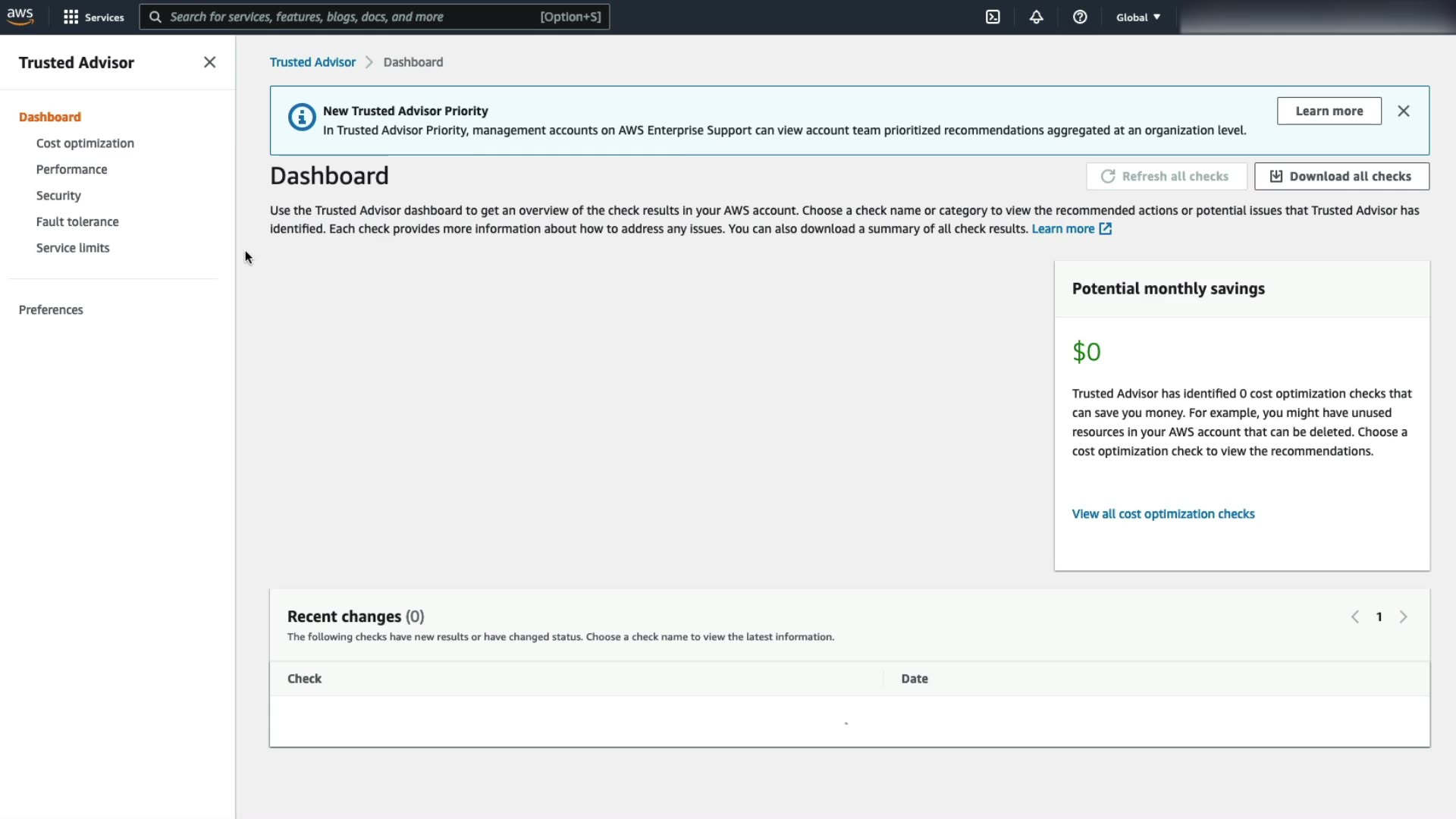Close the Trusted Advisor side panel

point(210,62)
